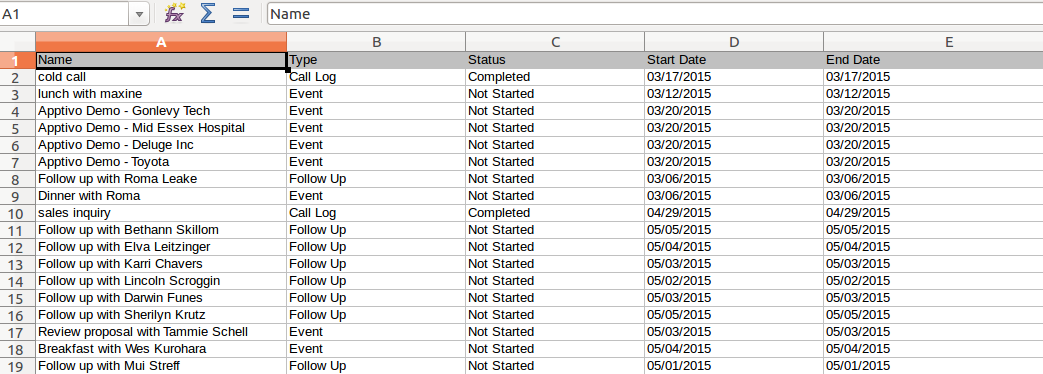1043x374 pixels.
Task: Select the 'cold call' cell
Action: point(161,77)
